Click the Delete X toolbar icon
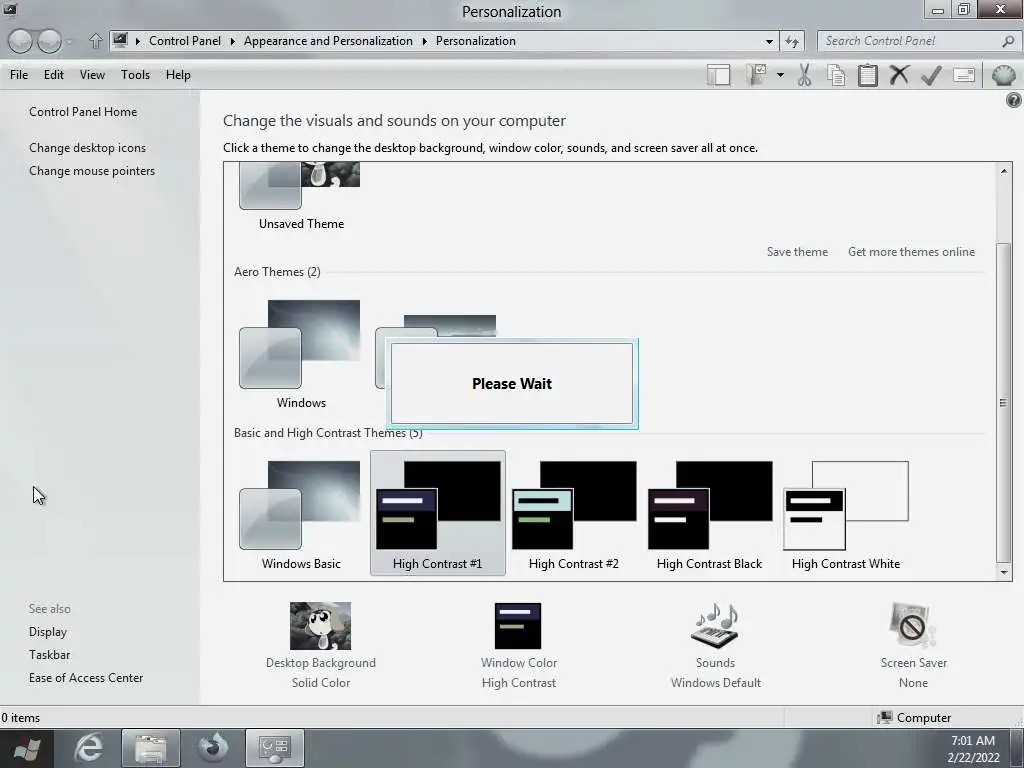This screenshot has width=1024, height=768. (899, 75)
